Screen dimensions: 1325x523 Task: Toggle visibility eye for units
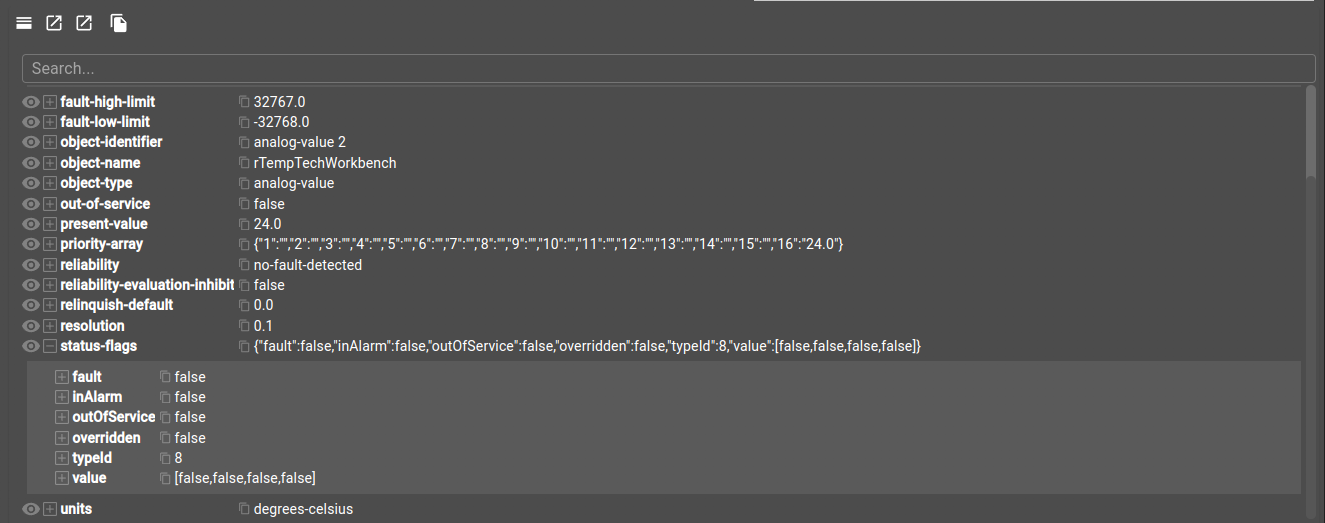pos(31,509)
